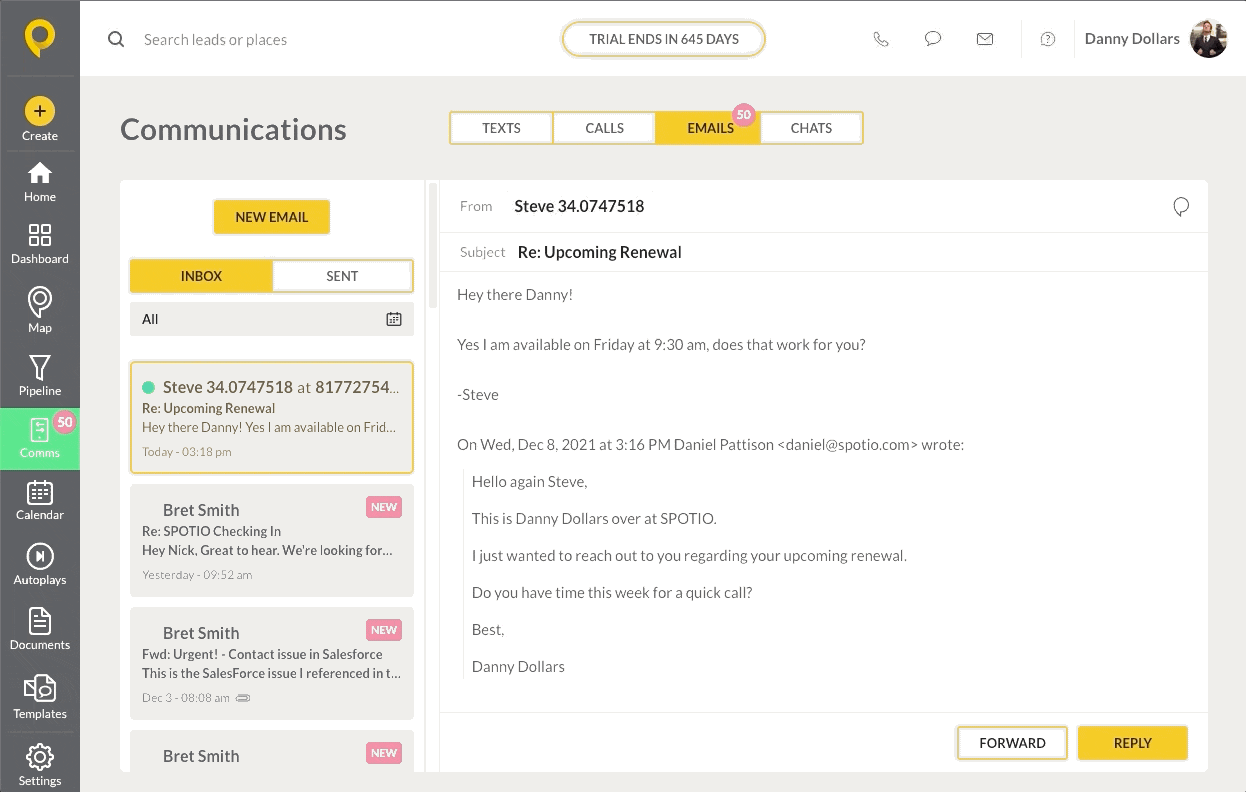This screenshot has width=1246, height=792.
Task: Switch to the TEXTS tab
Action: click(x=501, y=128)
